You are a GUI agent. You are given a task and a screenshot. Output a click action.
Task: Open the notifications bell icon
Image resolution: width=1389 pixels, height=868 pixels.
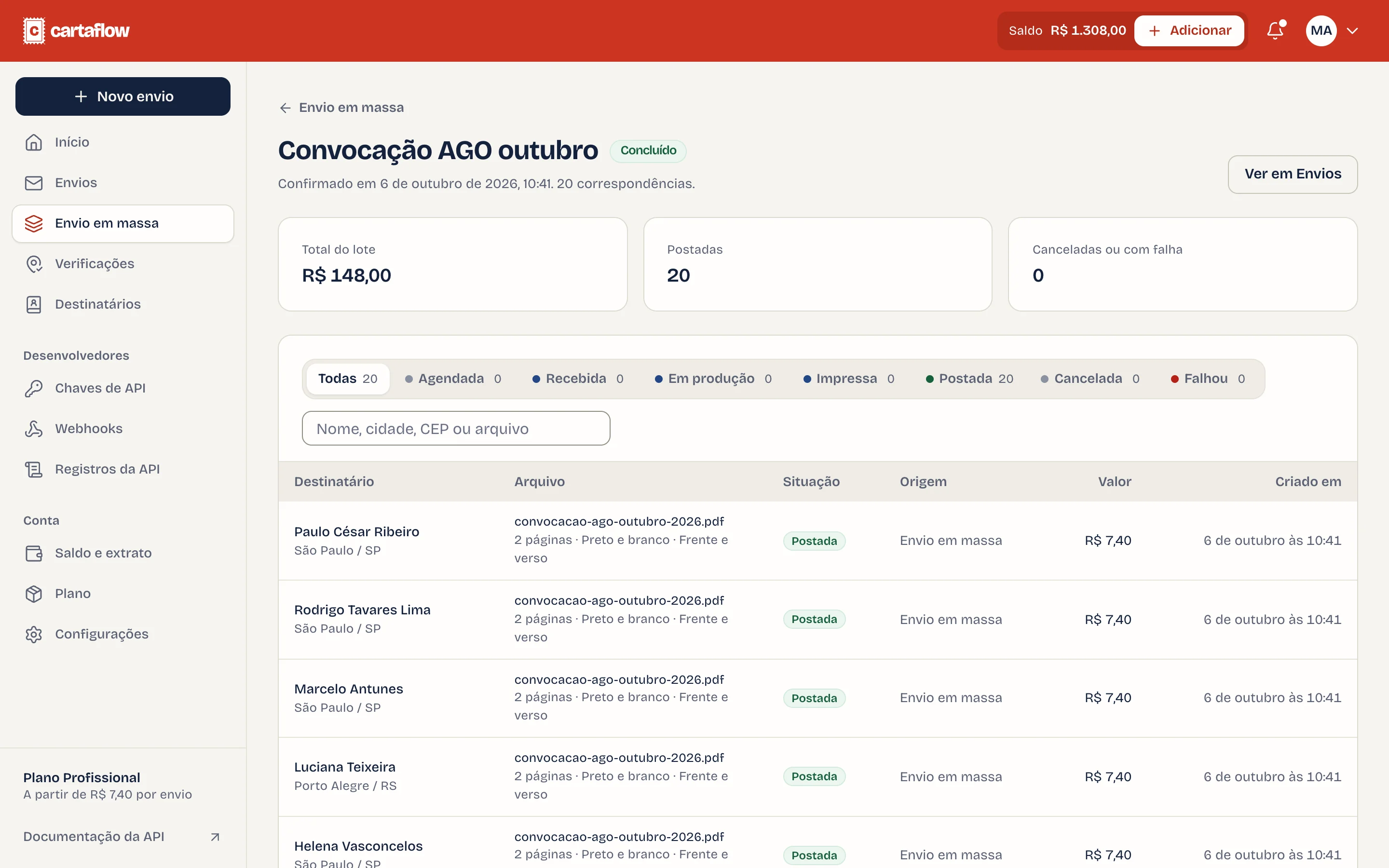coord(1275,30)
